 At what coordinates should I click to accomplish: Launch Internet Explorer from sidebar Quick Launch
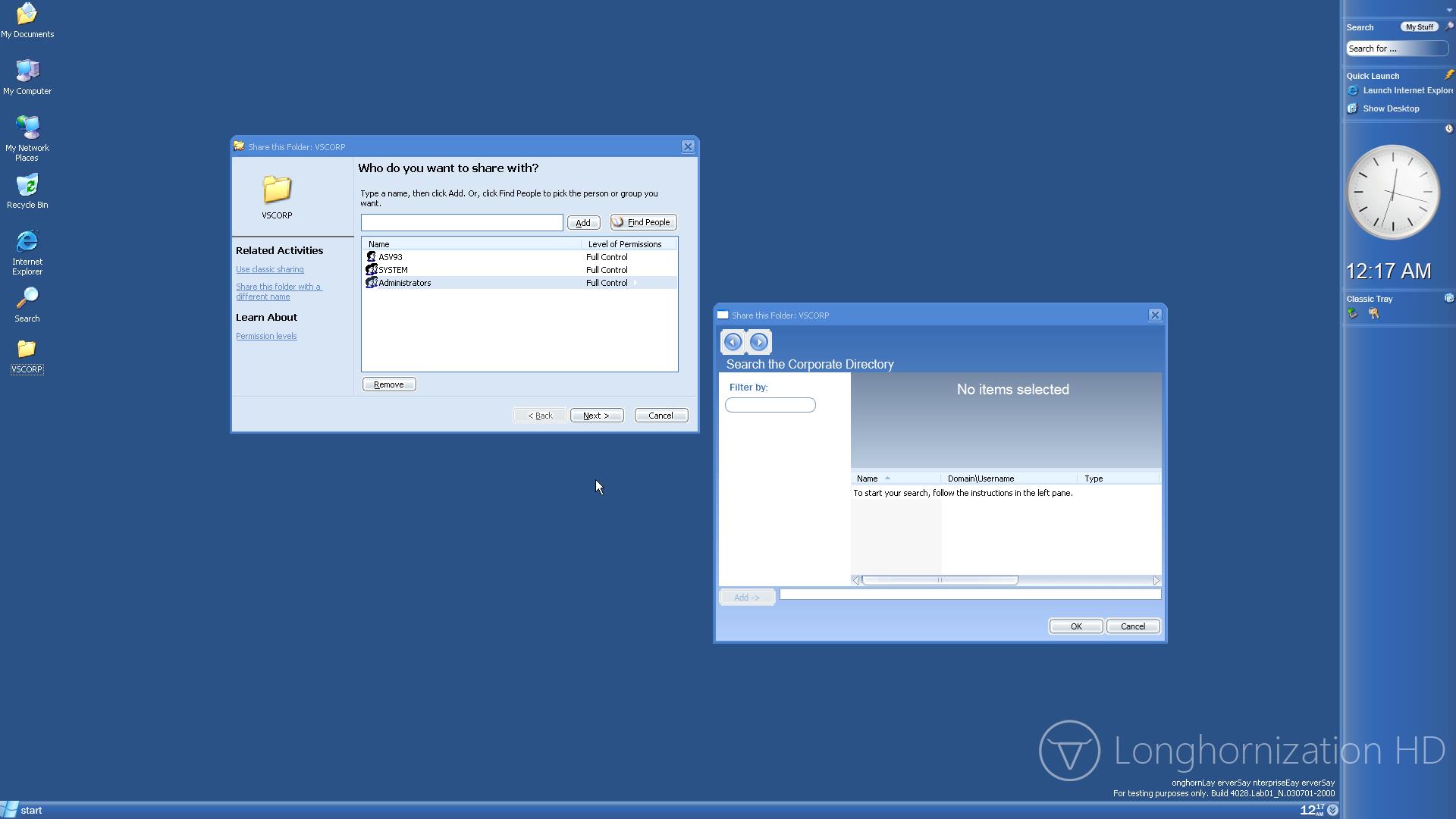pos(1407,90)
